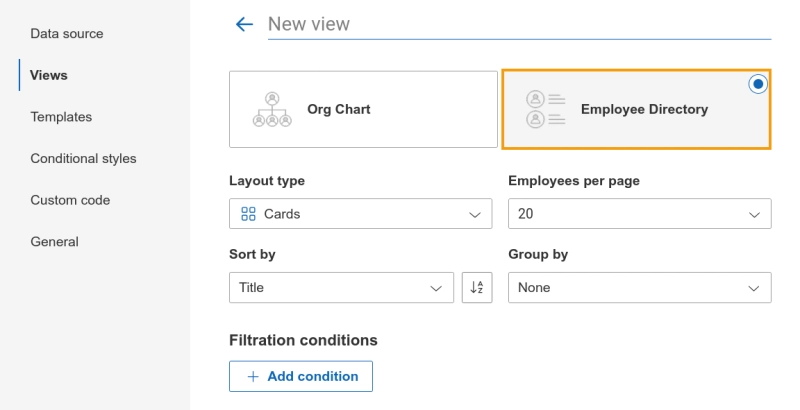Open the General settings section
The height and width of the screenshot is (410, 800).
coord(55,242)
